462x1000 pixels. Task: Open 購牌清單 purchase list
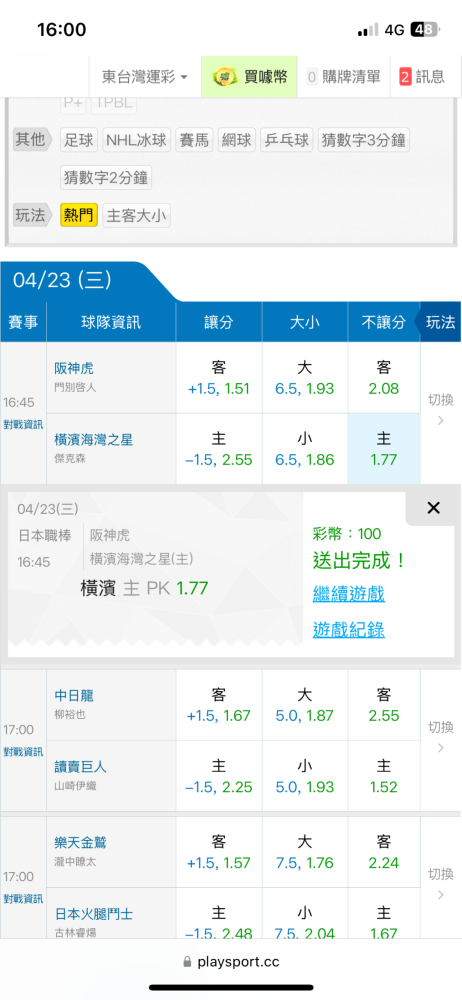click(x=343, y=77)
